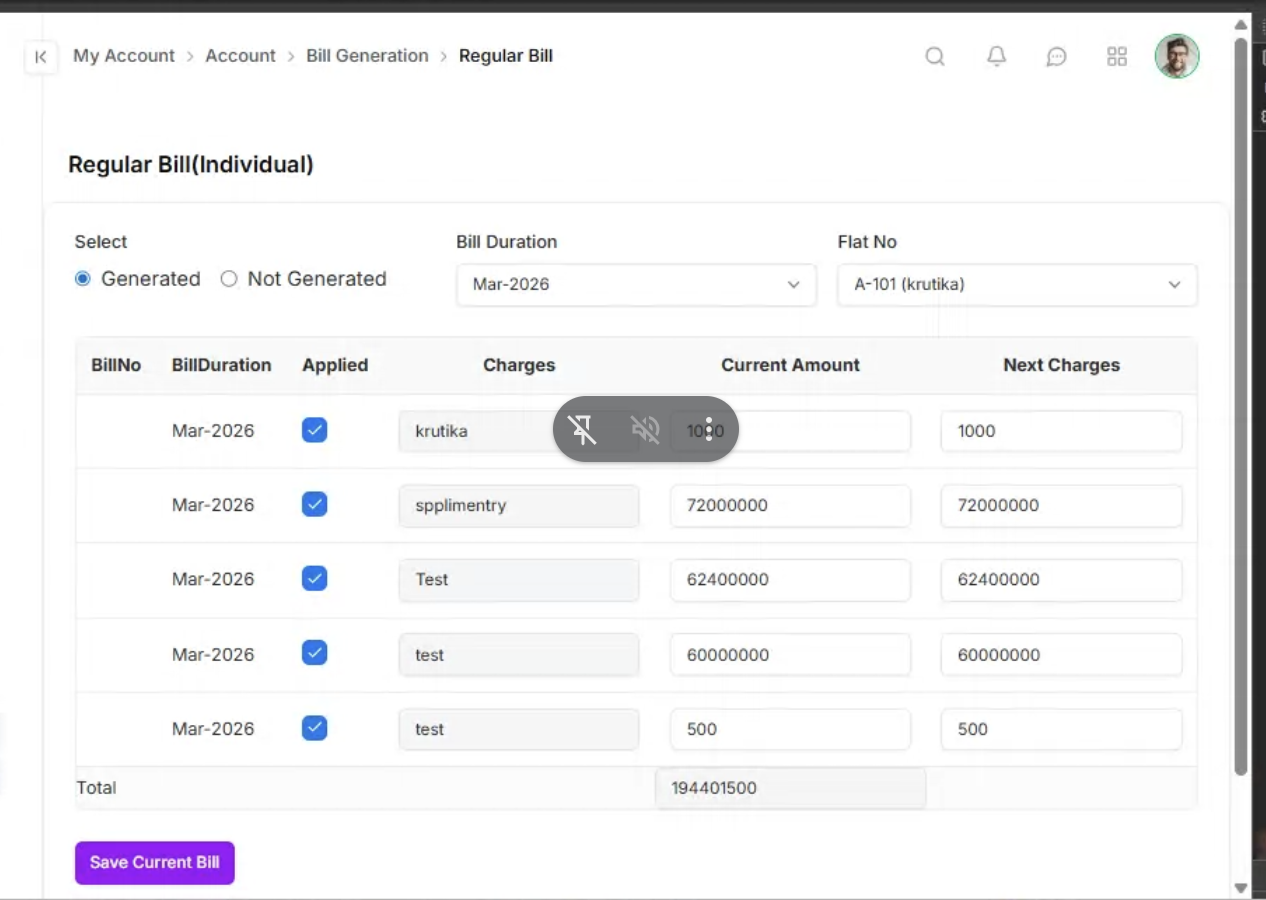The height and width of the screenshot is (900, 1266).
Task: Click Next Charges field showing 62400000
Action: [1061, 579]
